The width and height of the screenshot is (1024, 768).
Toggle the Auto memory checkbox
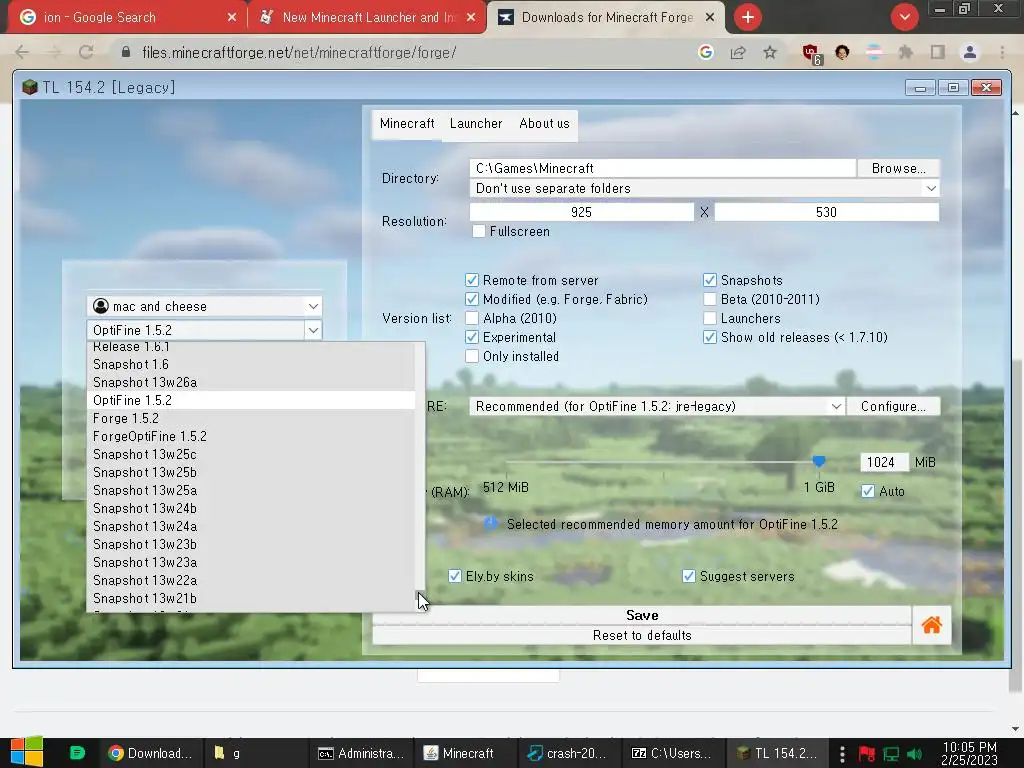coord(868,491)
